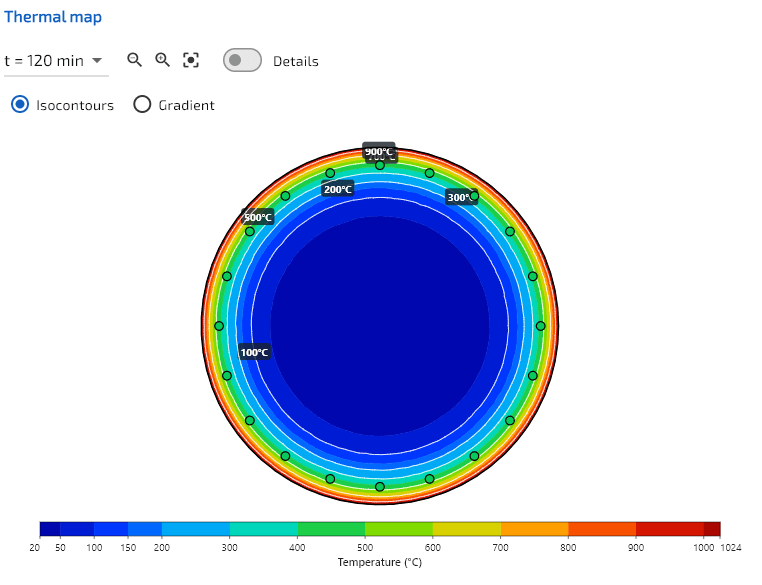The image size is (762, 585).
Task: Click the rebar marker below the 900°C label
Action: 380,165
